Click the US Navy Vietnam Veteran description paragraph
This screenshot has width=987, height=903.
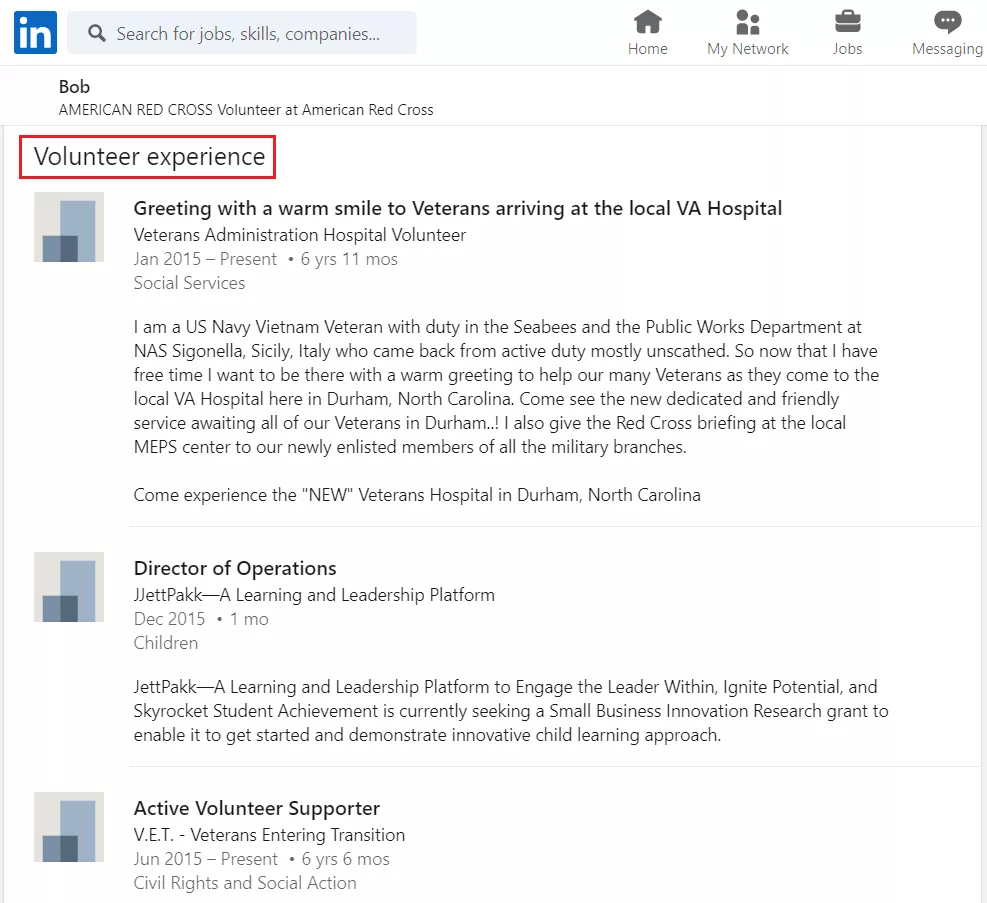pyautogui.click(x=506, y=387)
